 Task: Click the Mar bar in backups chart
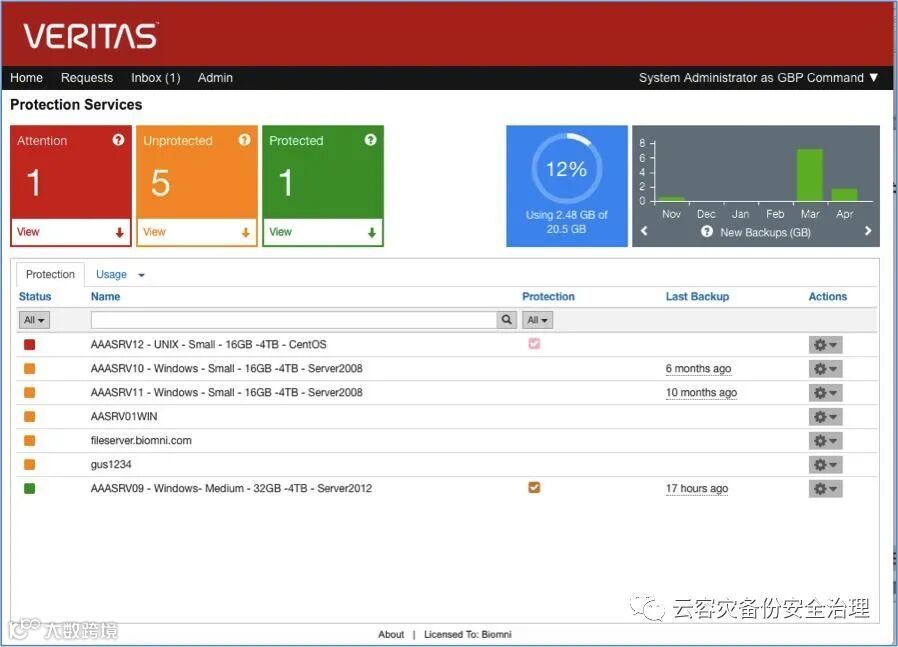pos(810,175)
